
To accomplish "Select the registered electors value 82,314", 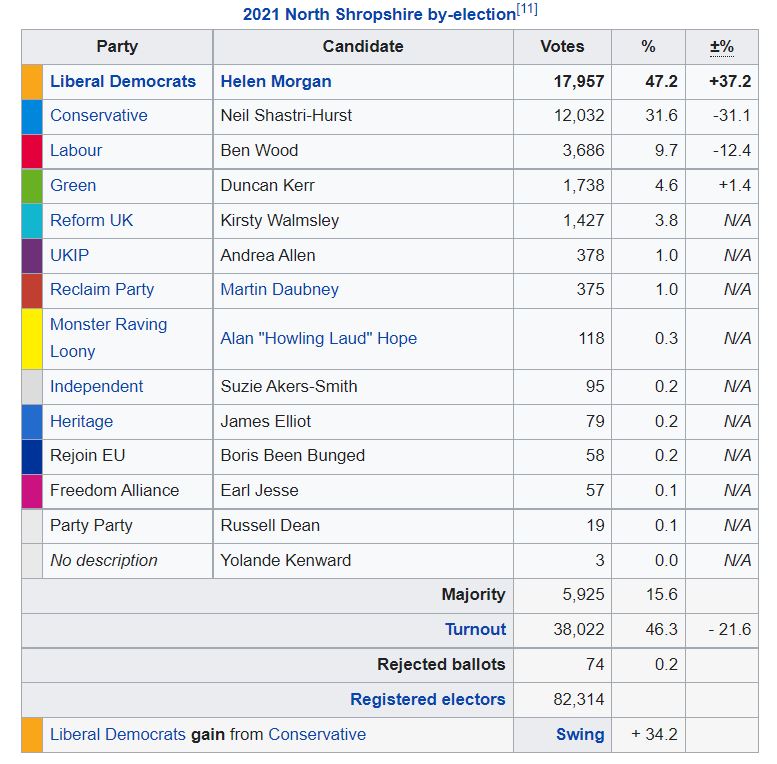I will coord(579,699).
